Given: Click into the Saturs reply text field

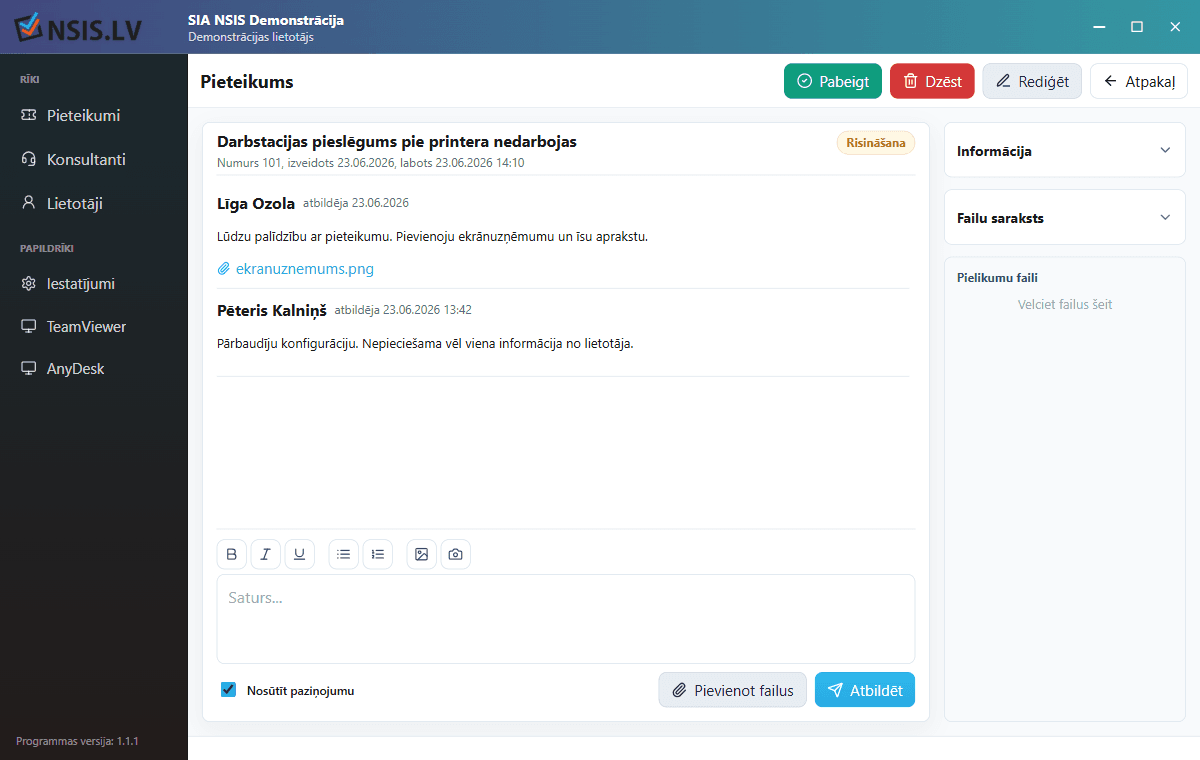Looking at the screenshot, I should click(x=566, y=619).
